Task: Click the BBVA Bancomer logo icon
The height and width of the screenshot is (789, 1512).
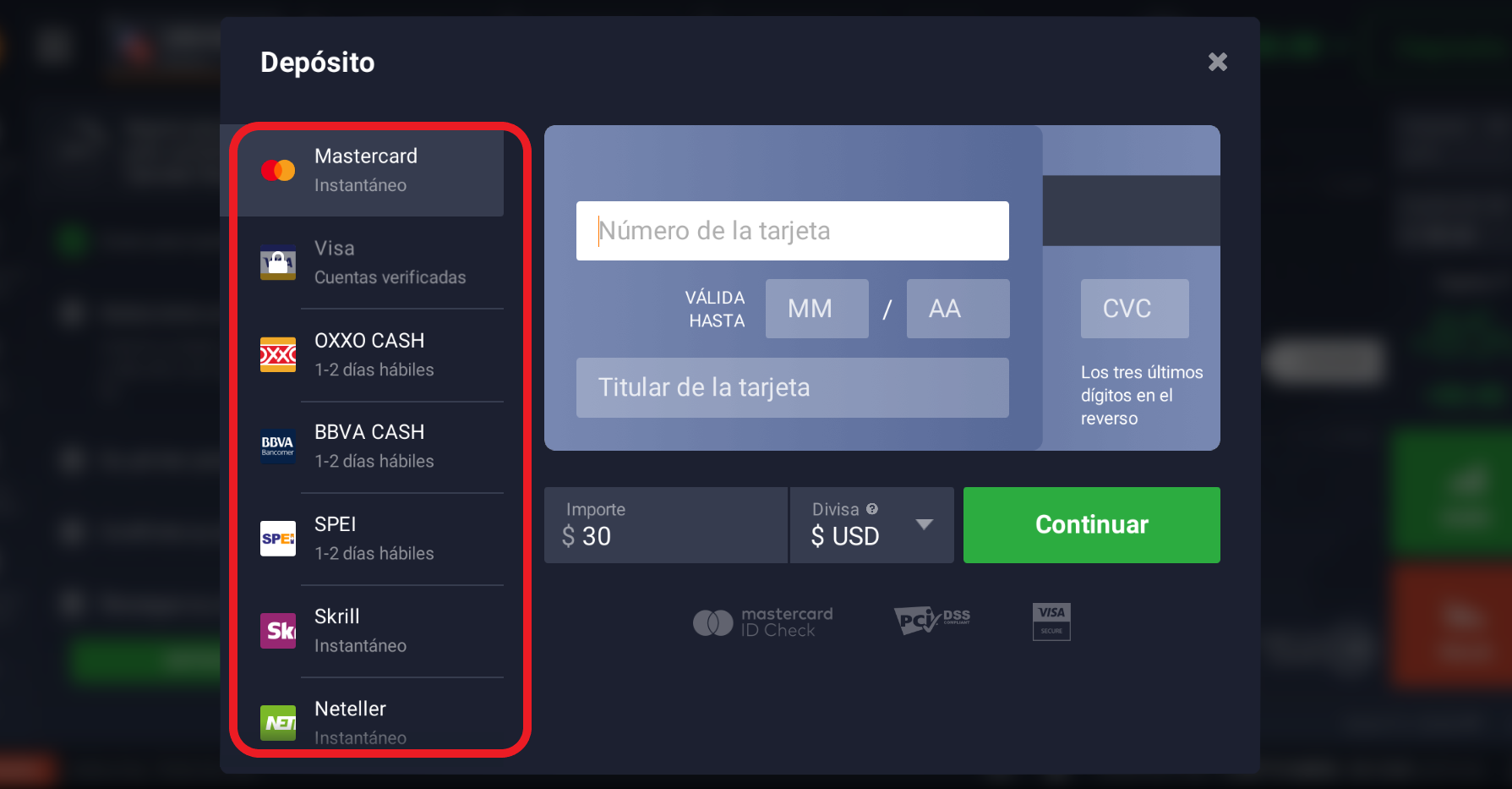Action: [278, 446]
